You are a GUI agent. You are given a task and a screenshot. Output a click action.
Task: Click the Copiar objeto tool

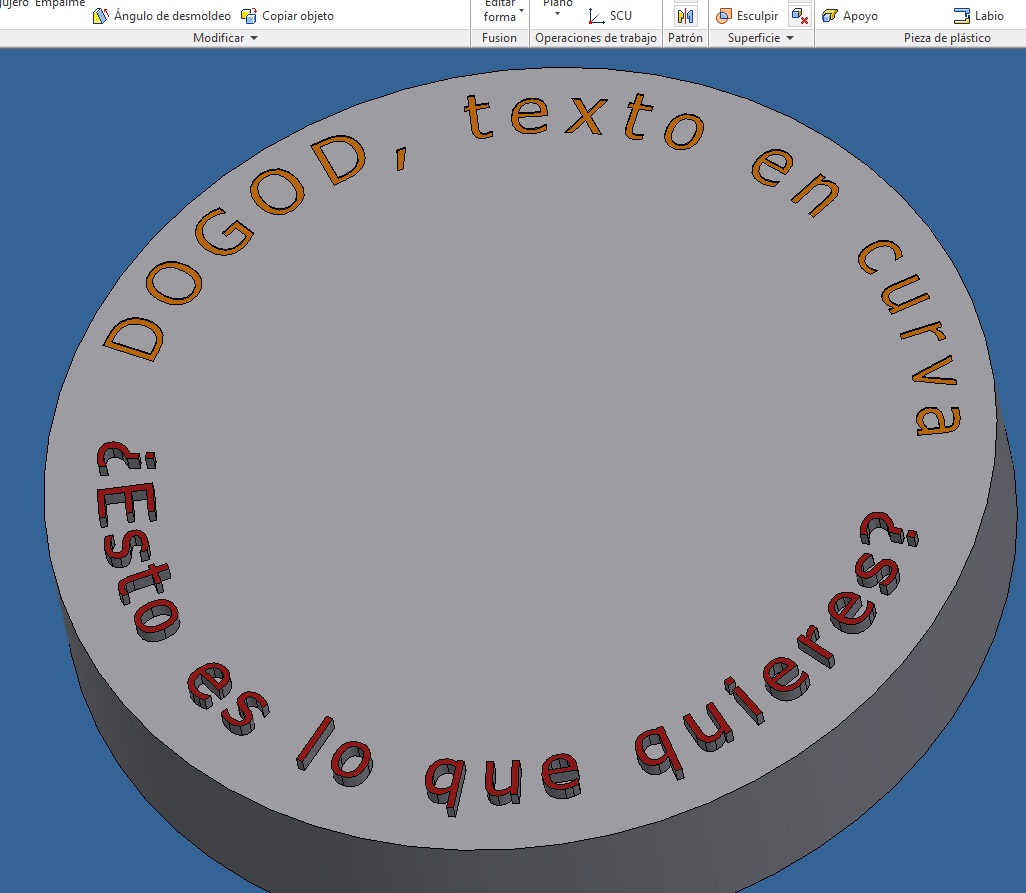point(287,16)
